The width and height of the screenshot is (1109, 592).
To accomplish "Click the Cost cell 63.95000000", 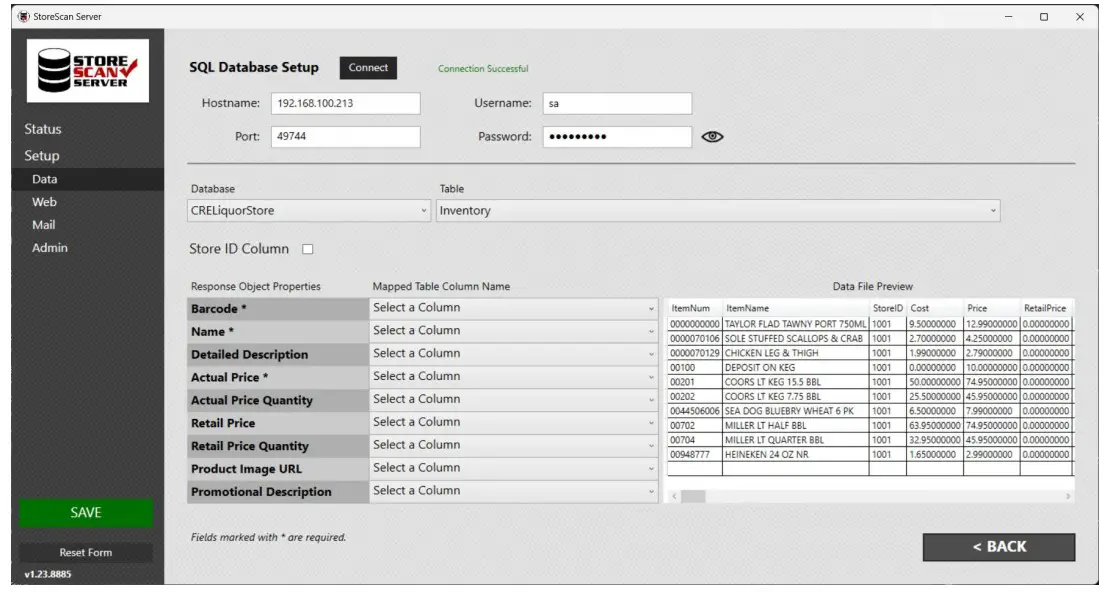I will click(935, 426).
